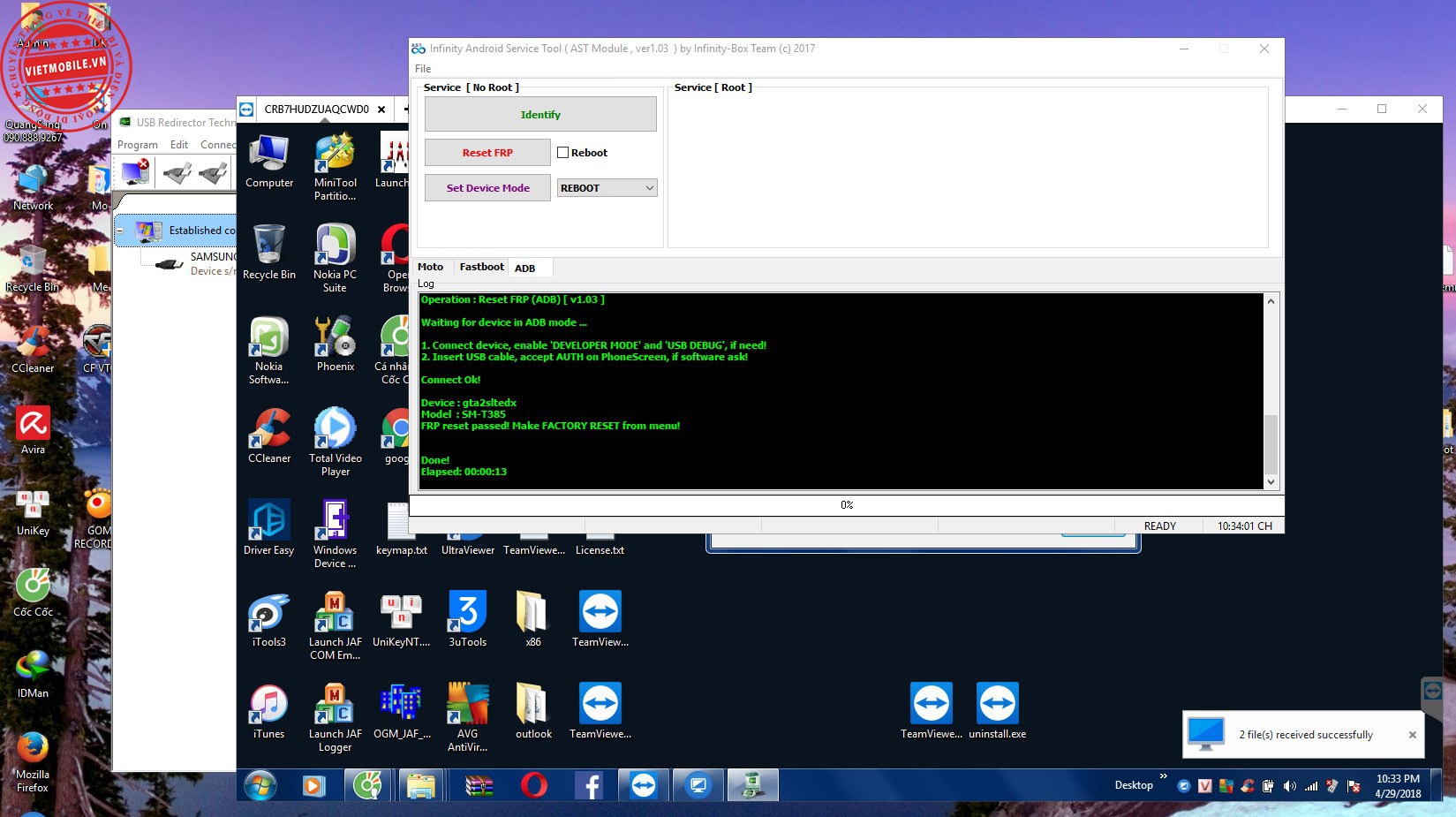Select the CRB7HUDZUAQCWD0 TeamViewer session tab

tap(316, 110)
